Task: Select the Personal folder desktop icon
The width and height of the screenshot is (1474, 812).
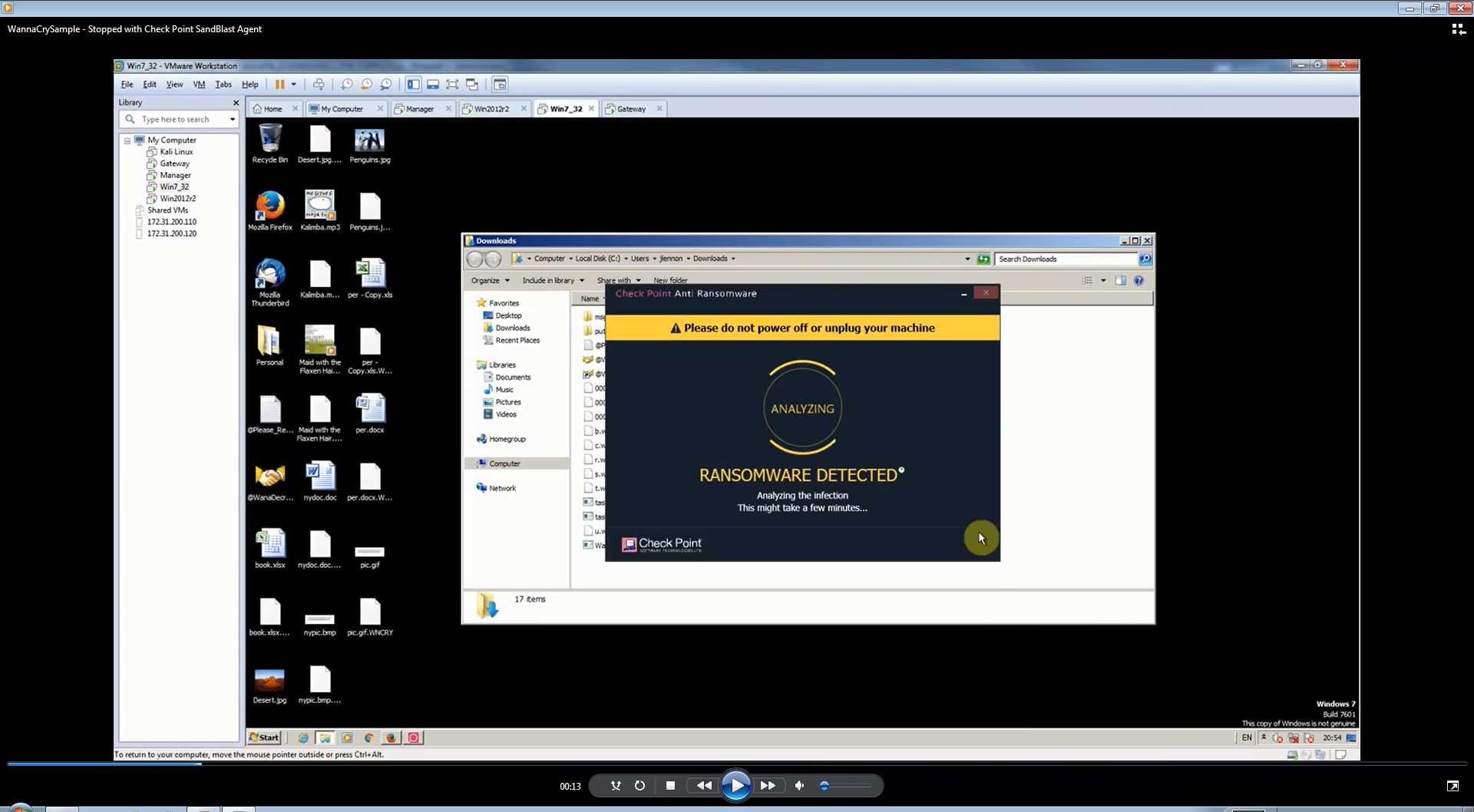Action: 269,345
